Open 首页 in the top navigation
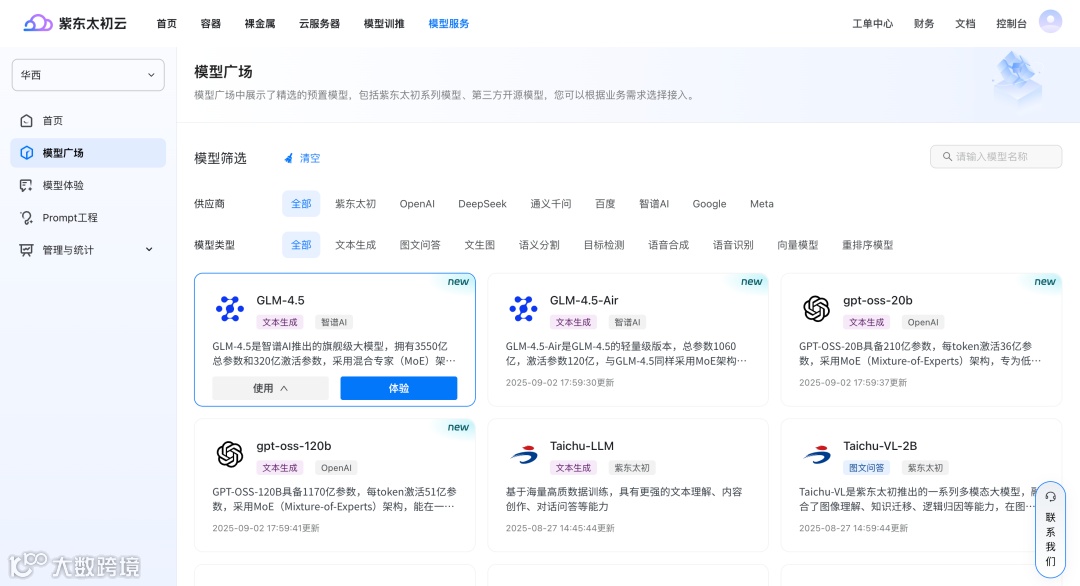Image resolution: width=1080 pixels, height=586 pixels. 167,23
